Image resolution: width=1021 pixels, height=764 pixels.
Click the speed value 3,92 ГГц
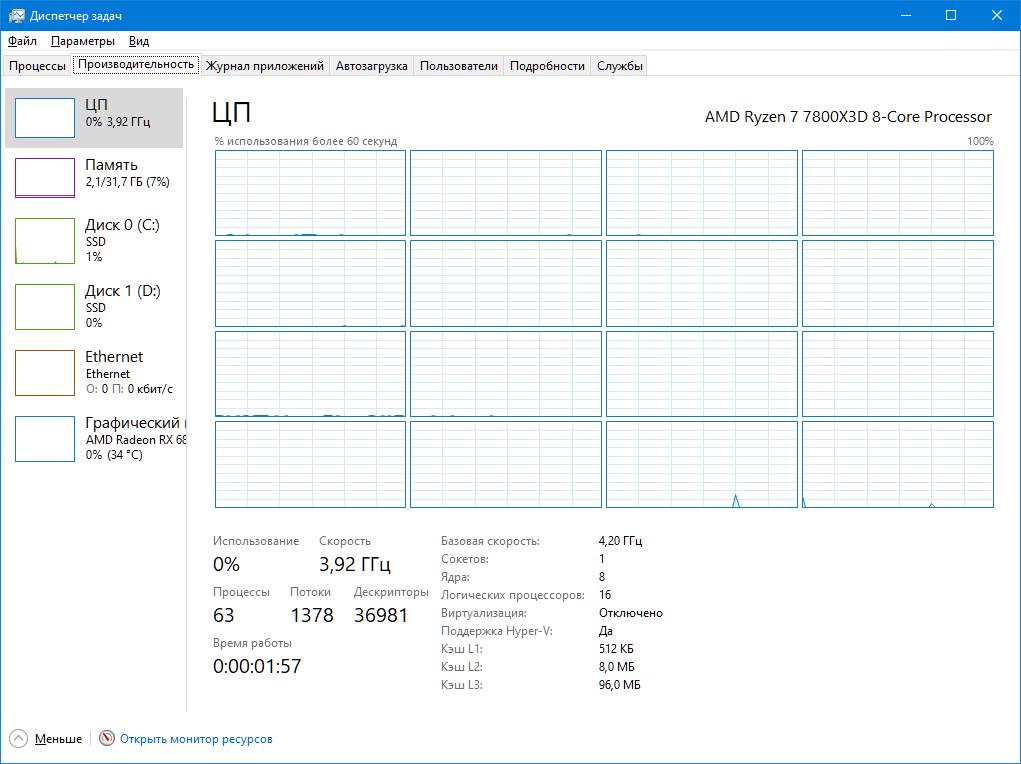point(355,564)
